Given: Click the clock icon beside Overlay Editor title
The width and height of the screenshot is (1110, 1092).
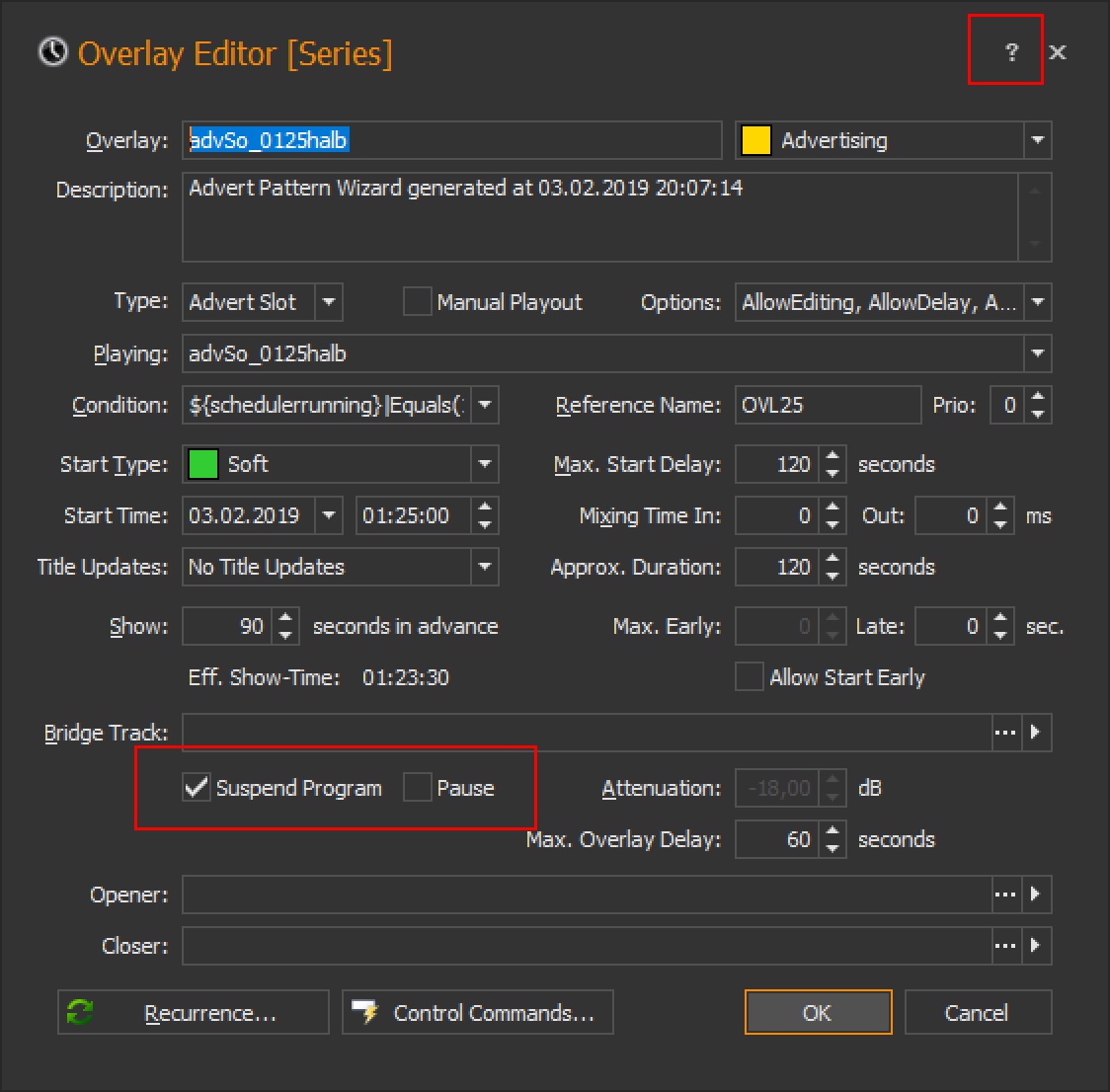Looking at the screenshot, I should [52, 52].
